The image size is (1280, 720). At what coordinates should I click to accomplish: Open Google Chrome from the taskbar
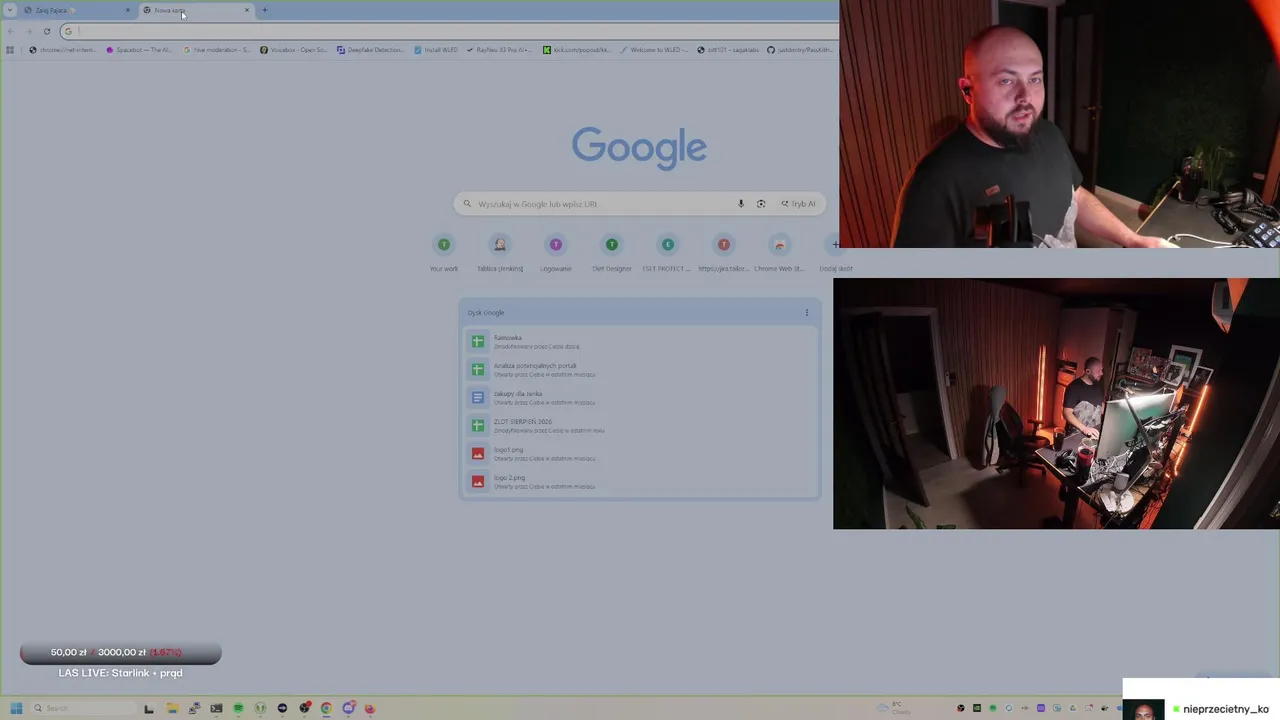tap(326, 708)
